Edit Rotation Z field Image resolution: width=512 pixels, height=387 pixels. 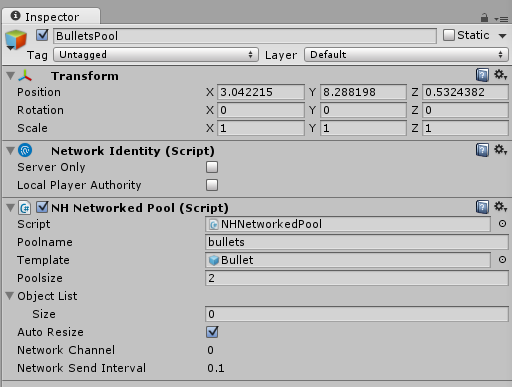coord(465,110)
